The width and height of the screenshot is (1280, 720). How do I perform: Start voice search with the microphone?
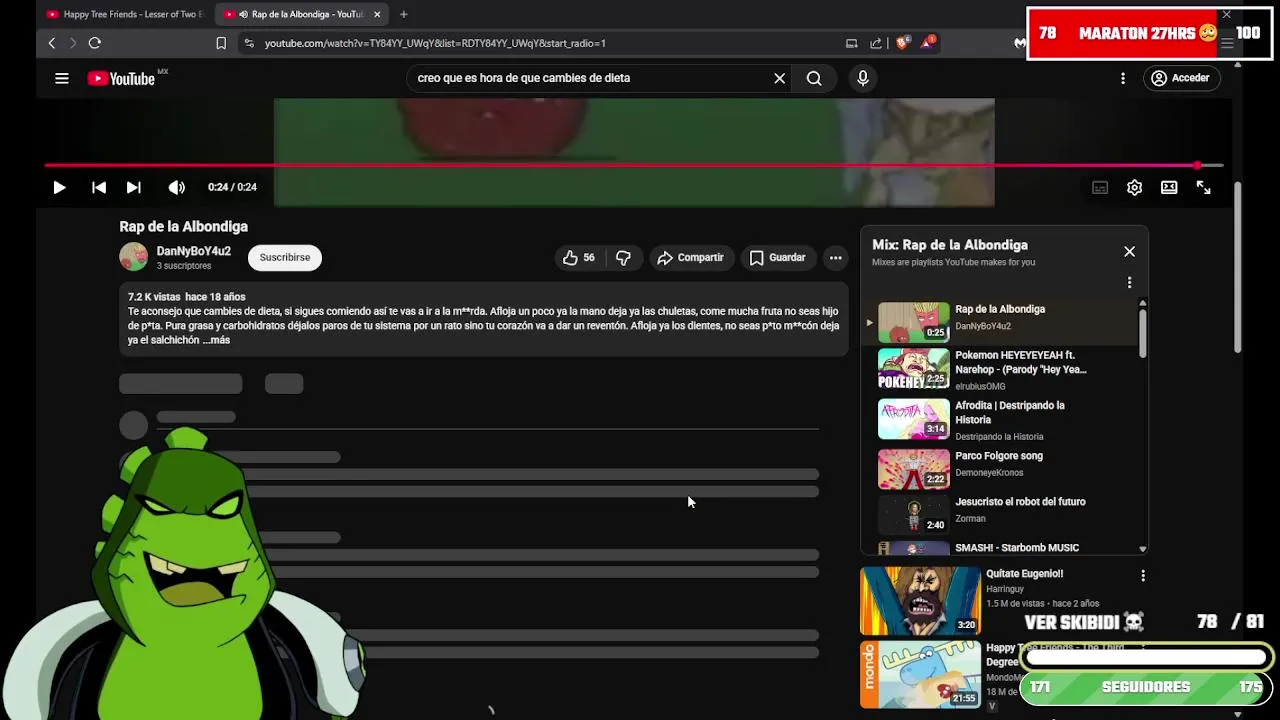pyautogui.click(x=863, y=78)
